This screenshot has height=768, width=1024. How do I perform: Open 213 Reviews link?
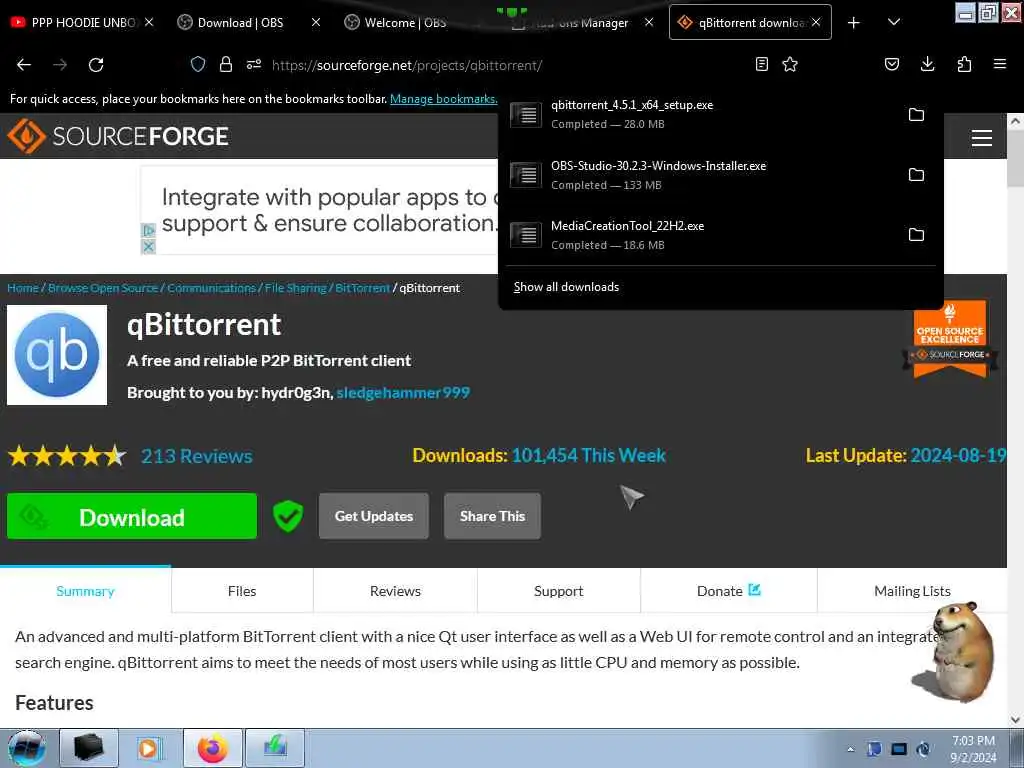(197, 456)
